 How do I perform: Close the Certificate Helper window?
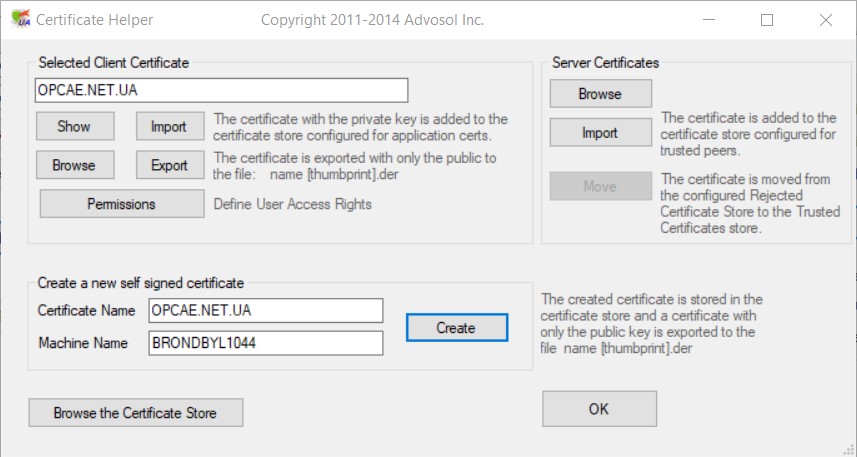tap(825, 19)
